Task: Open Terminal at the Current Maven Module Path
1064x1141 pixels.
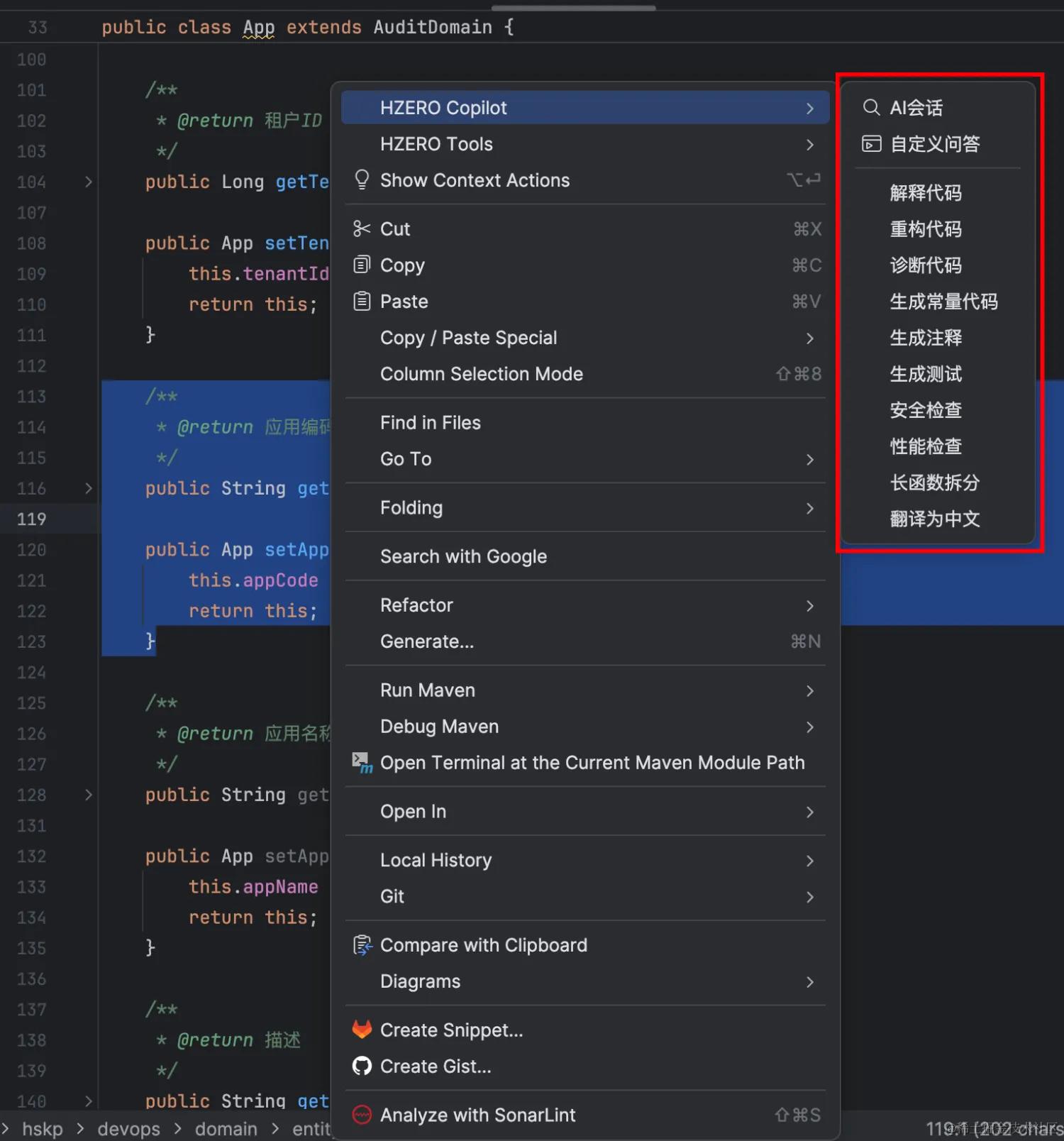Action: [585, 763]
